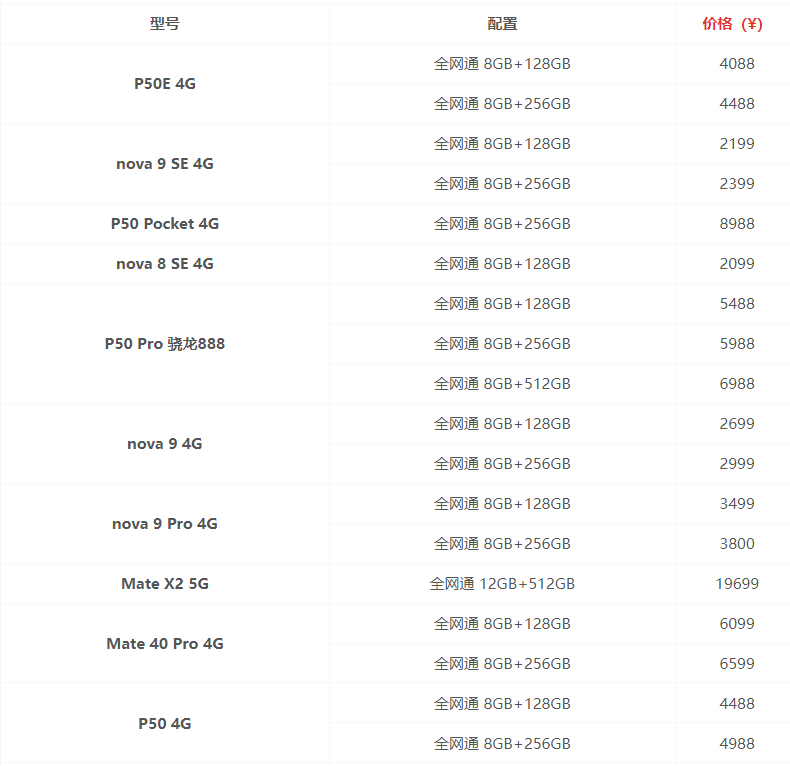Screen dimensions: 790x766
Task: Select the nova 9 SE 4G model cell
Action: (x=165, y=164)
